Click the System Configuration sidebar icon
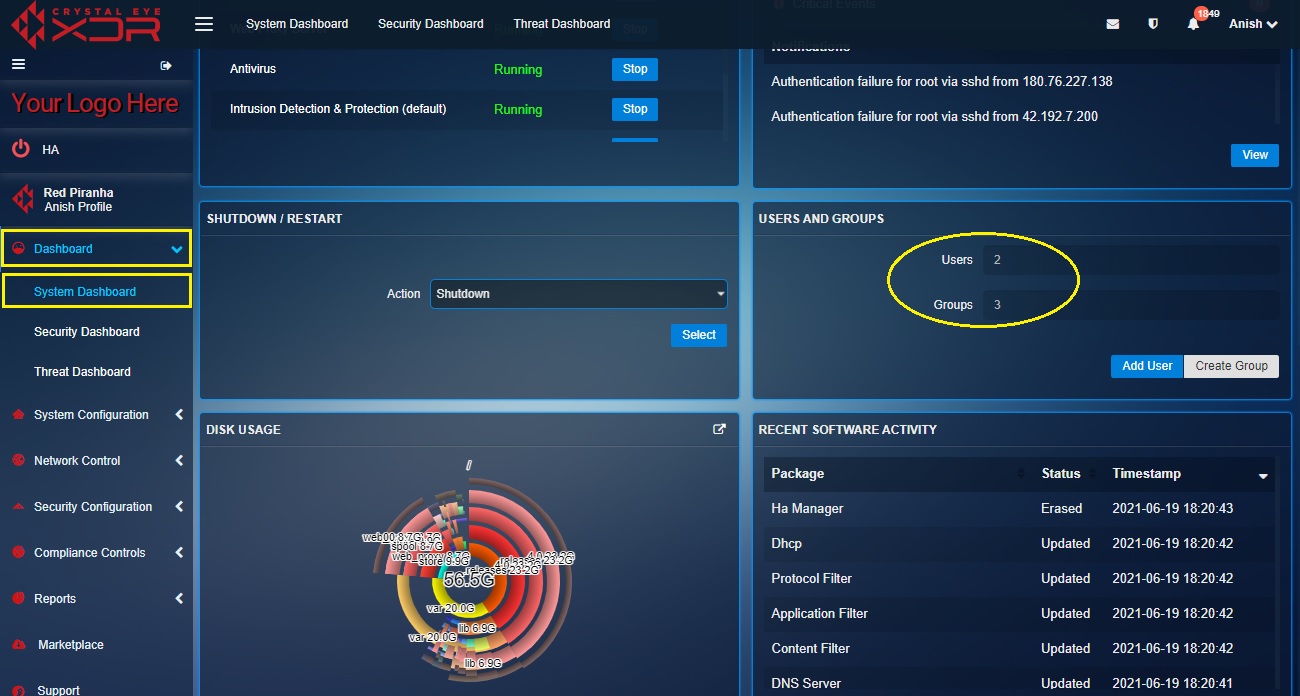This screenshot has width=1300, height=696. point(17,415)
